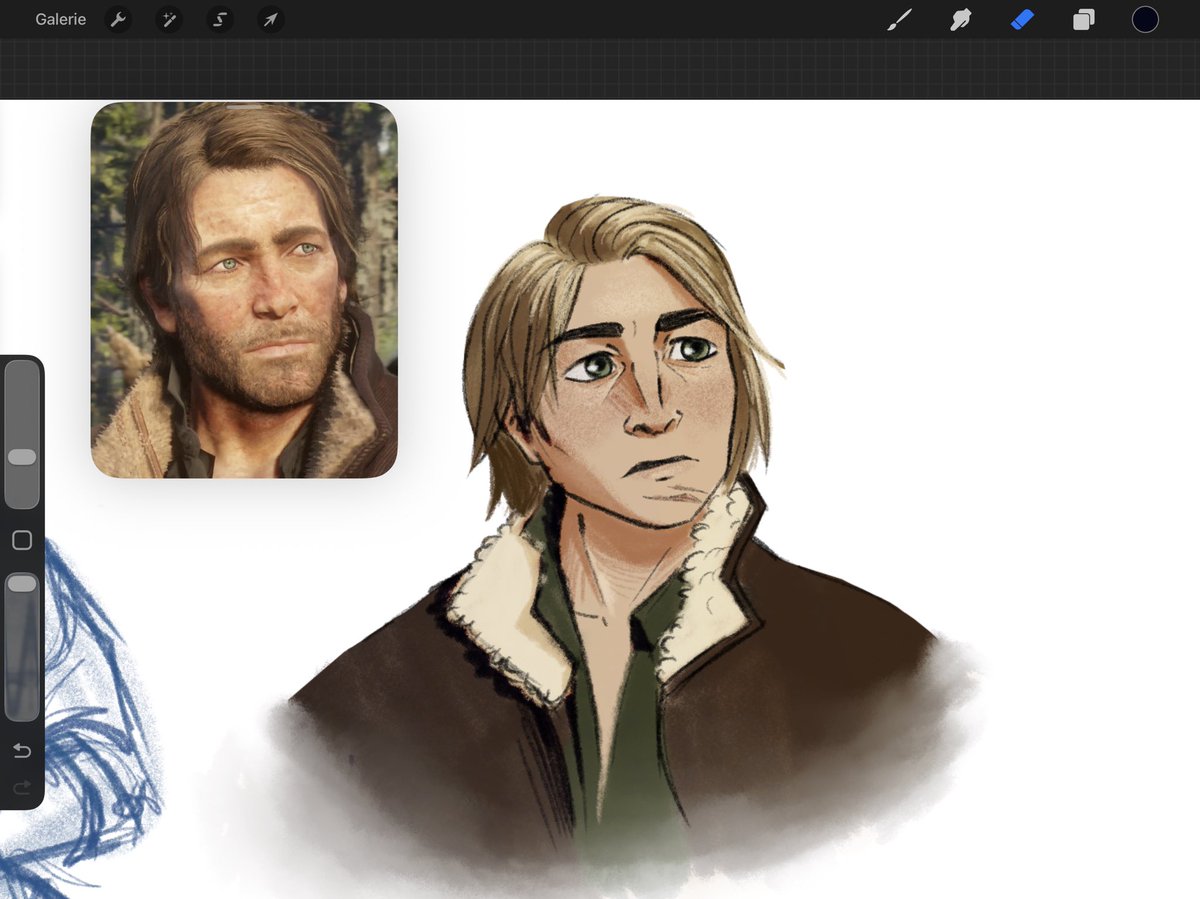Select the Smudge tool
Screen dimensions: 1200x899
point(961,19)
